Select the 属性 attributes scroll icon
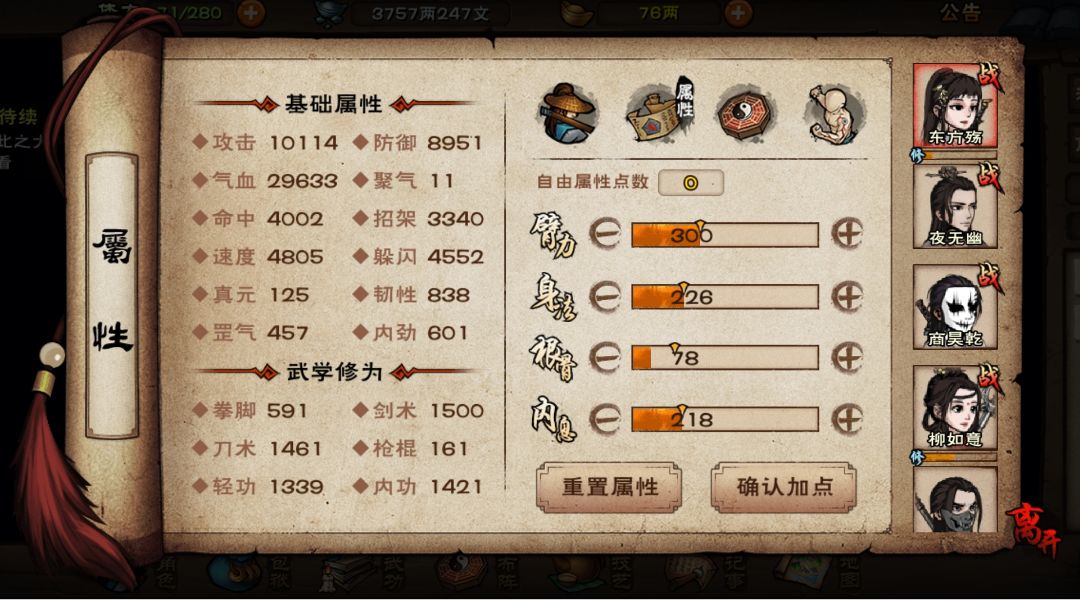 (x=660, y=110)
